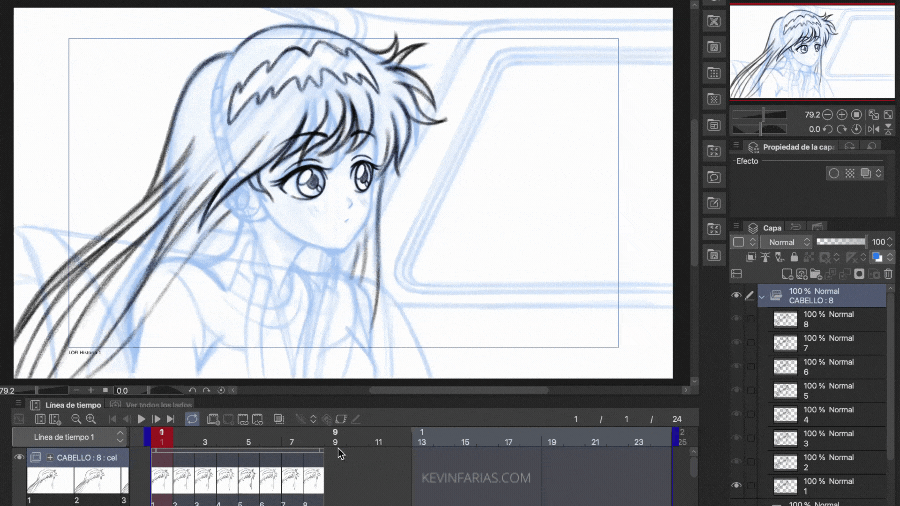Toggle loop playback in the timeline

pyautogui.click(x=192, y=419)
